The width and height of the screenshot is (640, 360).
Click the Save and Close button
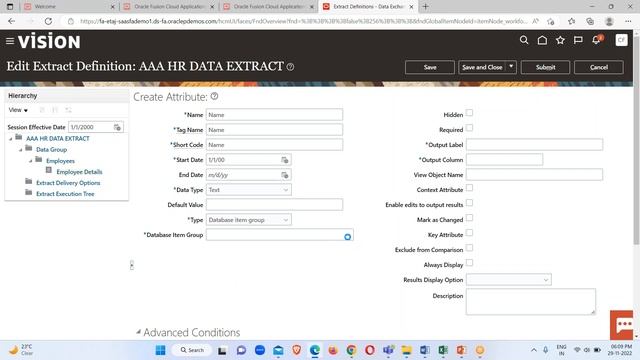coord(482,67)
